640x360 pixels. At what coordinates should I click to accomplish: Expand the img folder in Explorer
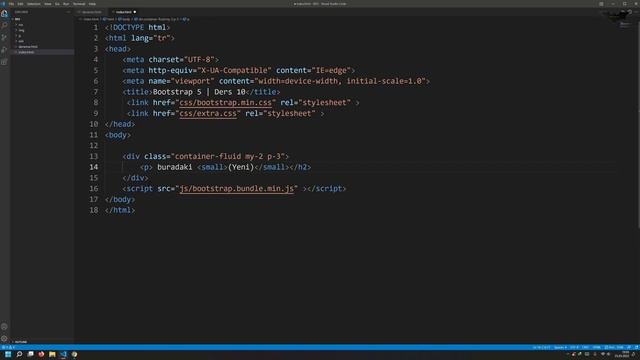(x=21, y=30)
